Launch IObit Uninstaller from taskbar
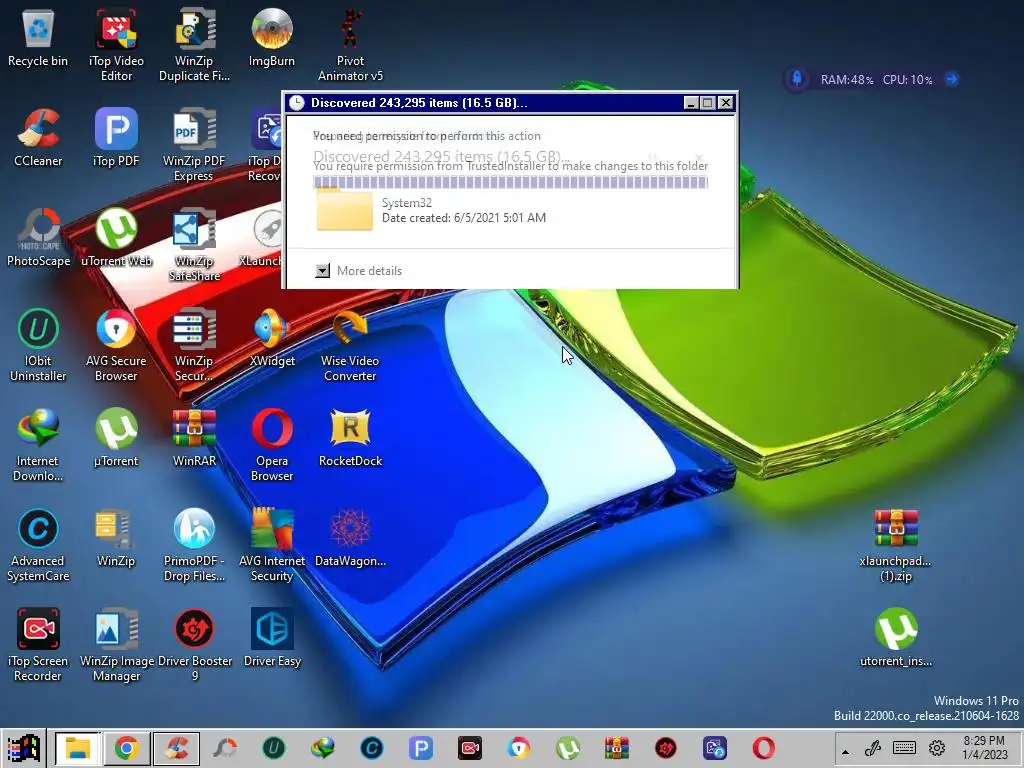Screen dimensions: 1024x768 (x=274, y=748)
